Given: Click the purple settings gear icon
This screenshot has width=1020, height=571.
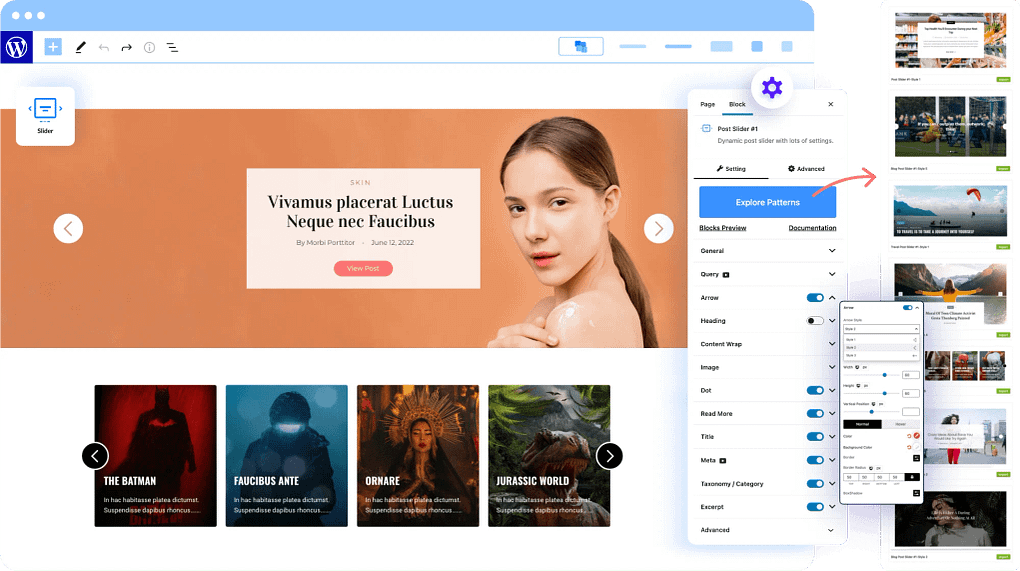Looking at the screenshot, I should [772, 87].
